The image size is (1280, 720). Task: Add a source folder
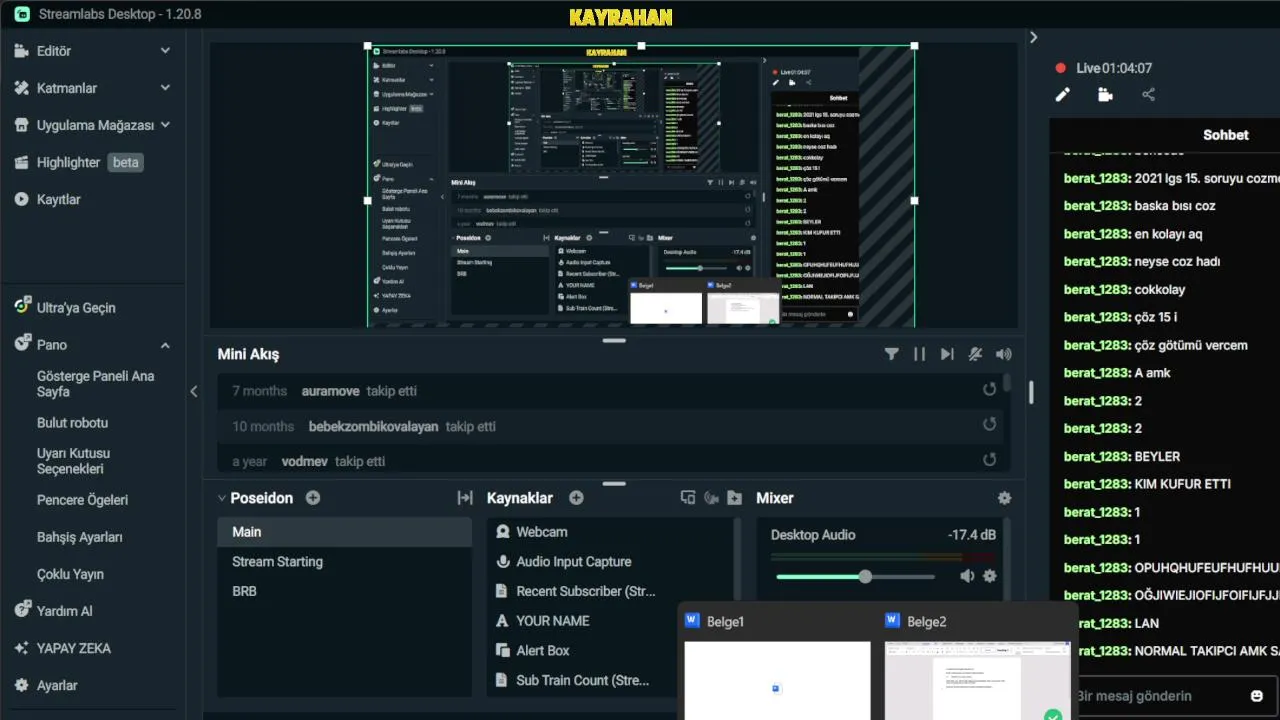click(734, 498)
